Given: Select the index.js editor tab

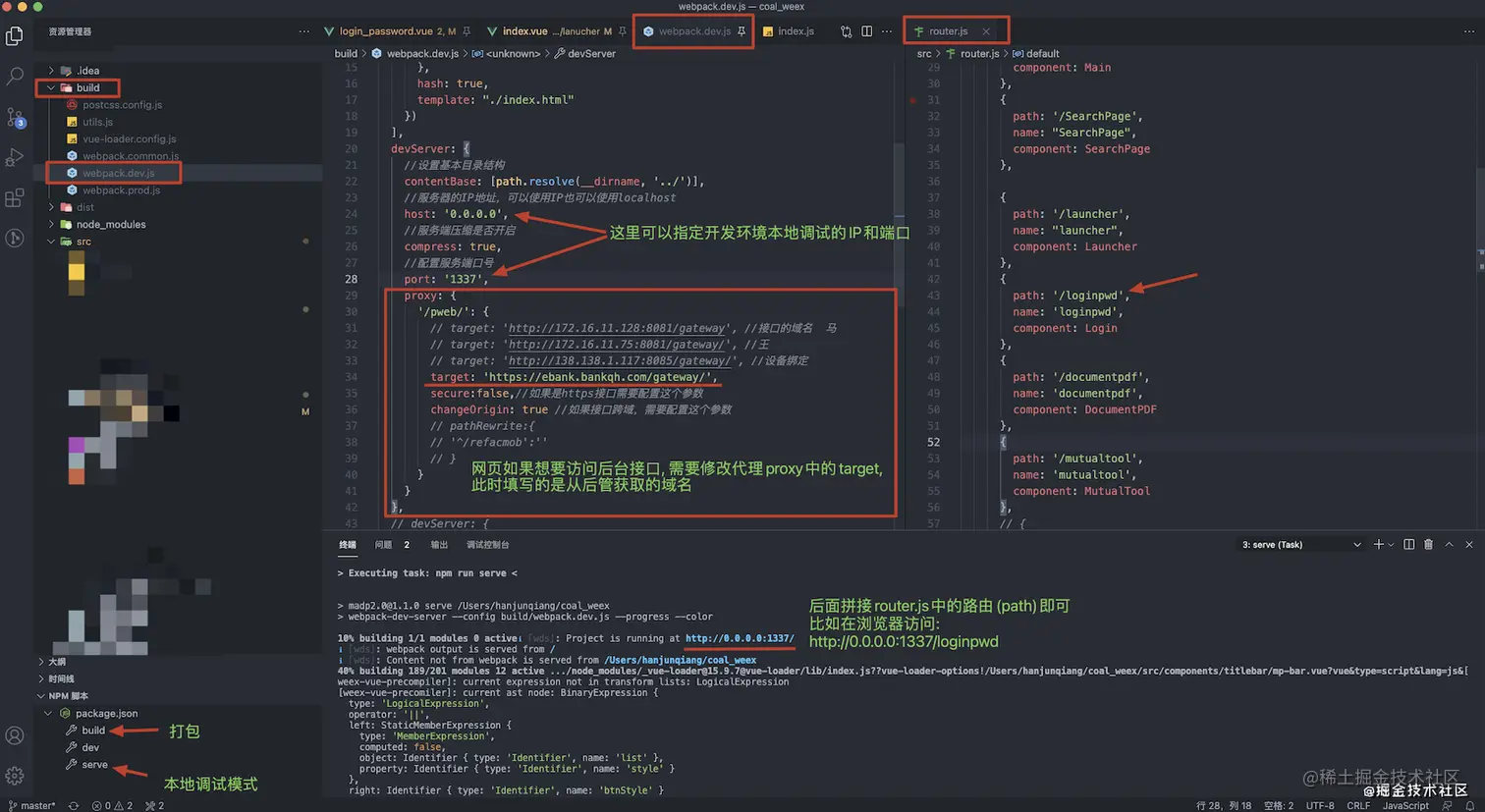Looking at the screenshot, I should coord(790,31).
